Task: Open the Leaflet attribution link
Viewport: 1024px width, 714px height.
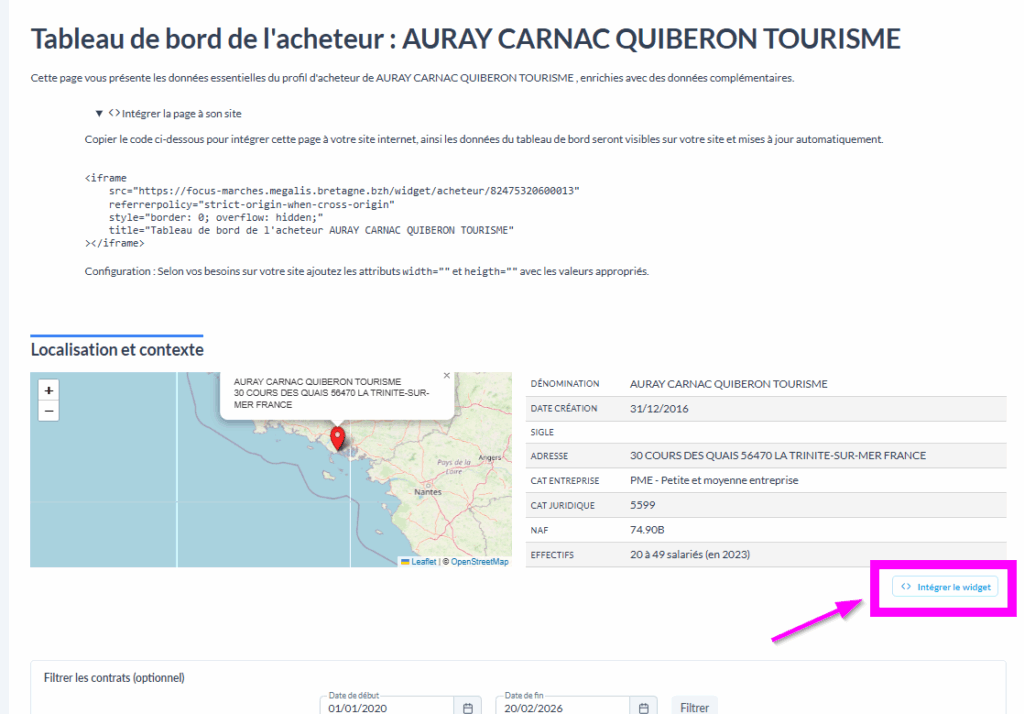Action: [423, 562]
